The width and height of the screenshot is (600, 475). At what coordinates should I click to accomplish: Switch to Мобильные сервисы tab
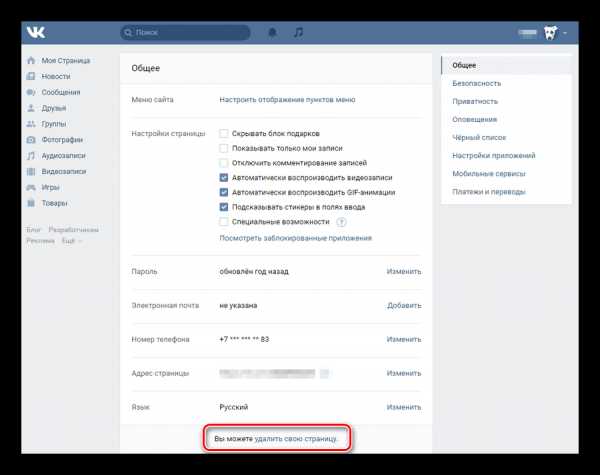[x=506, y=174]
